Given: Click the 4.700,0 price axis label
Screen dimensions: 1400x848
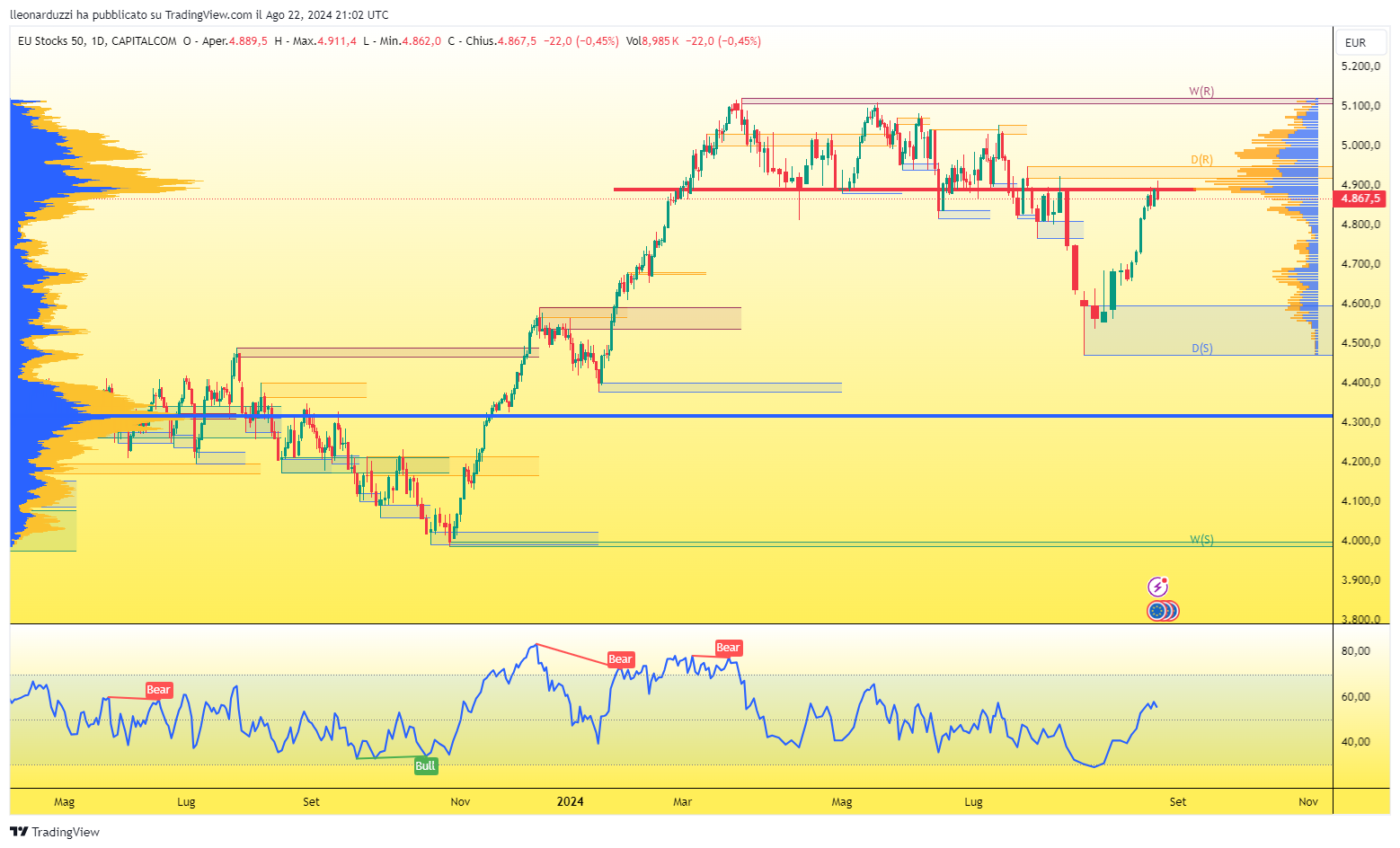Looking at the screenshot, I should 1360,264.
